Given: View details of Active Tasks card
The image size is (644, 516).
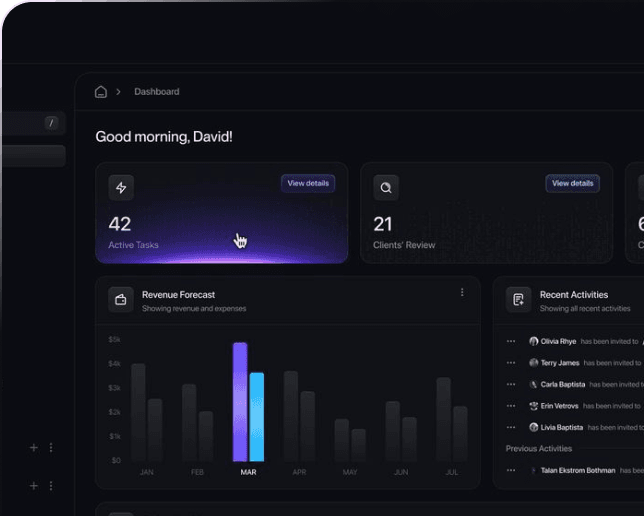Looking at the screenshot, I should [x=307, y=183].
